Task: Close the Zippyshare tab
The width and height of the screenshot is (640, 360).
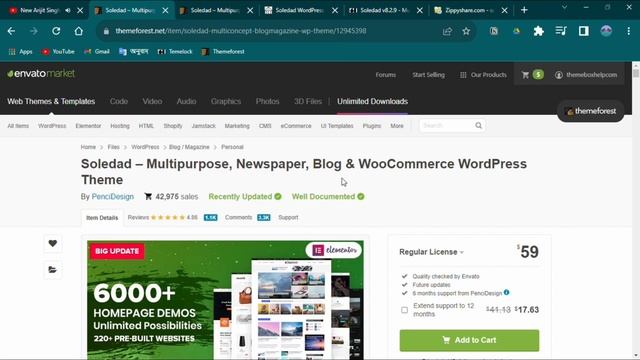Action: pyautogui.click(x=504, y=10)
